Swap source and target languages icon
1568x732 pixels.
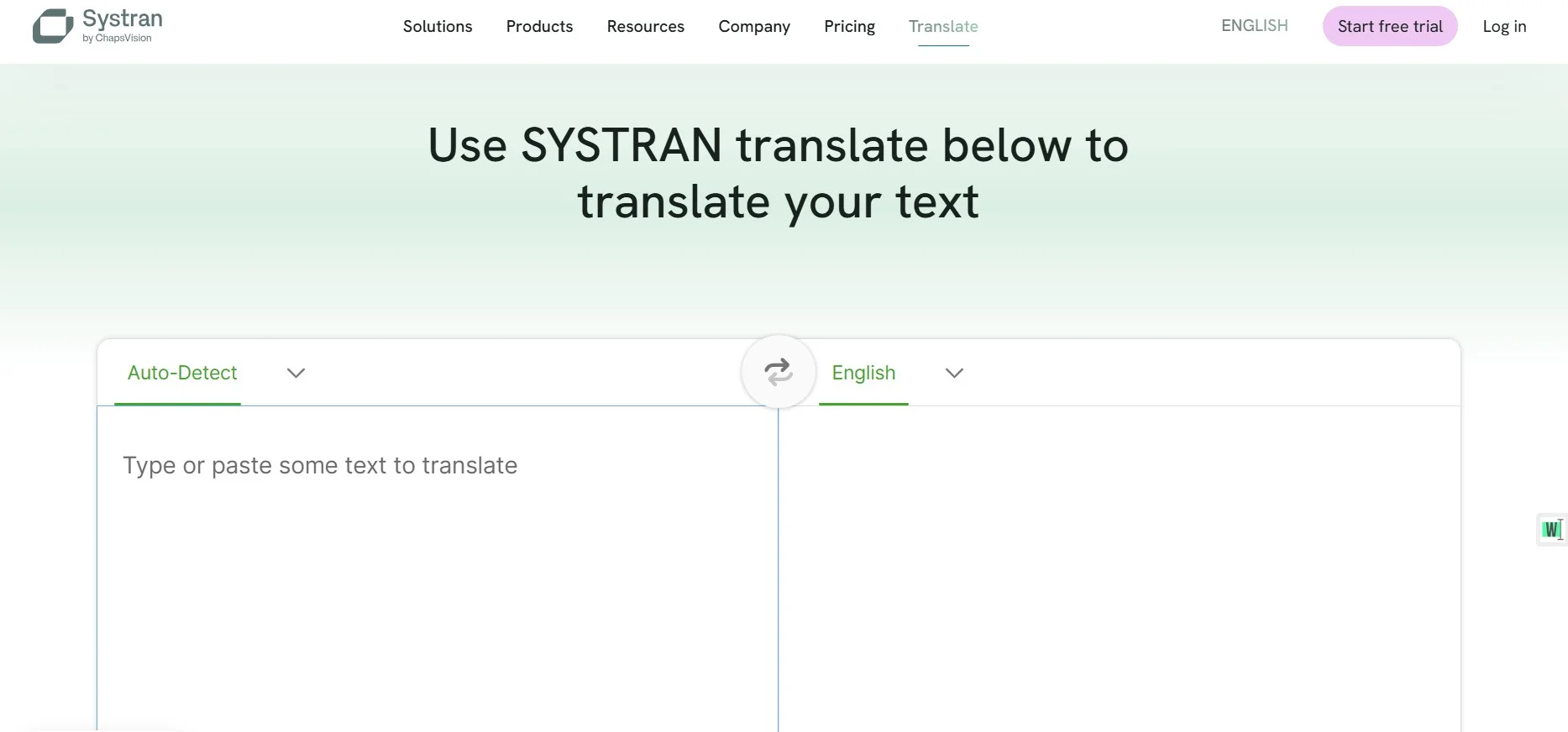pos(779,372)
